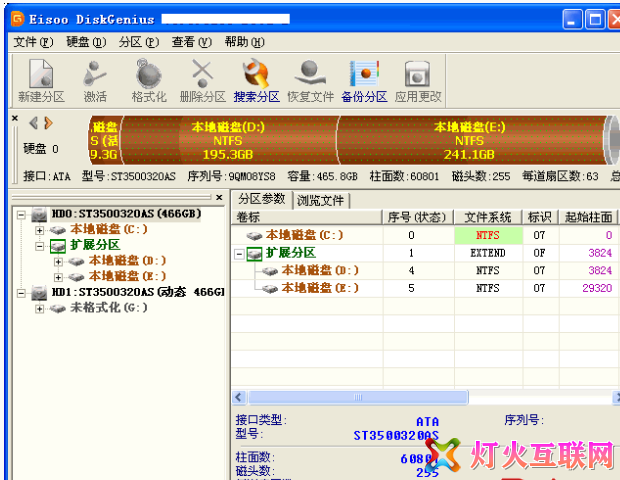The width and height of the screenshot is (620, 480).
Task: Collapse 扩展分区 node in left tree
Action: (39, 246)
